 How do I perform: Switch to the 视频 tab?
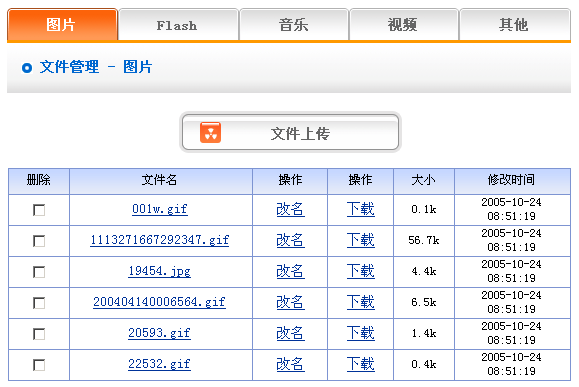pyautogui.click(x=404, y=25)
